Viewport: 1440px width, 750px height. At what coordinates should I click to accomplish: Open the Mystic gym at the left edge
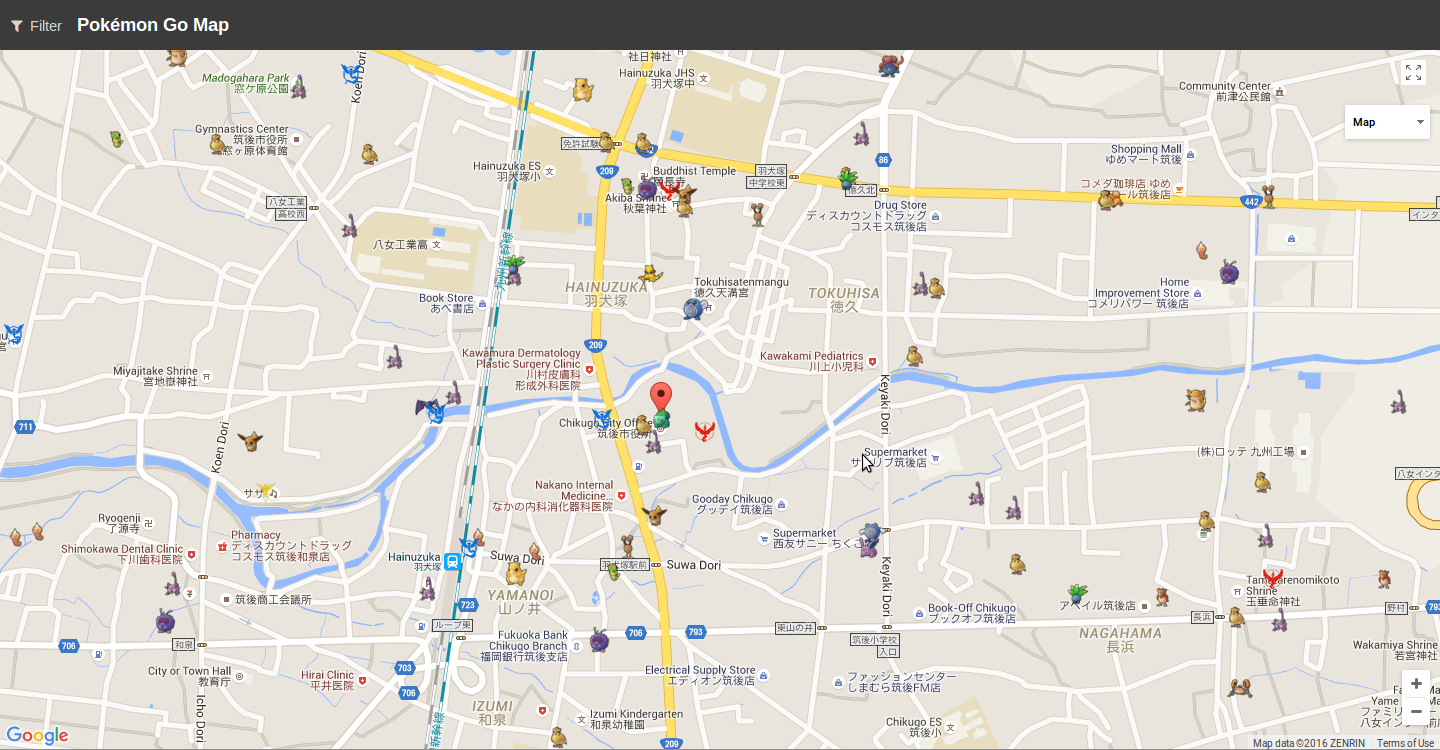pyautogui.click(x=12, y=333)
